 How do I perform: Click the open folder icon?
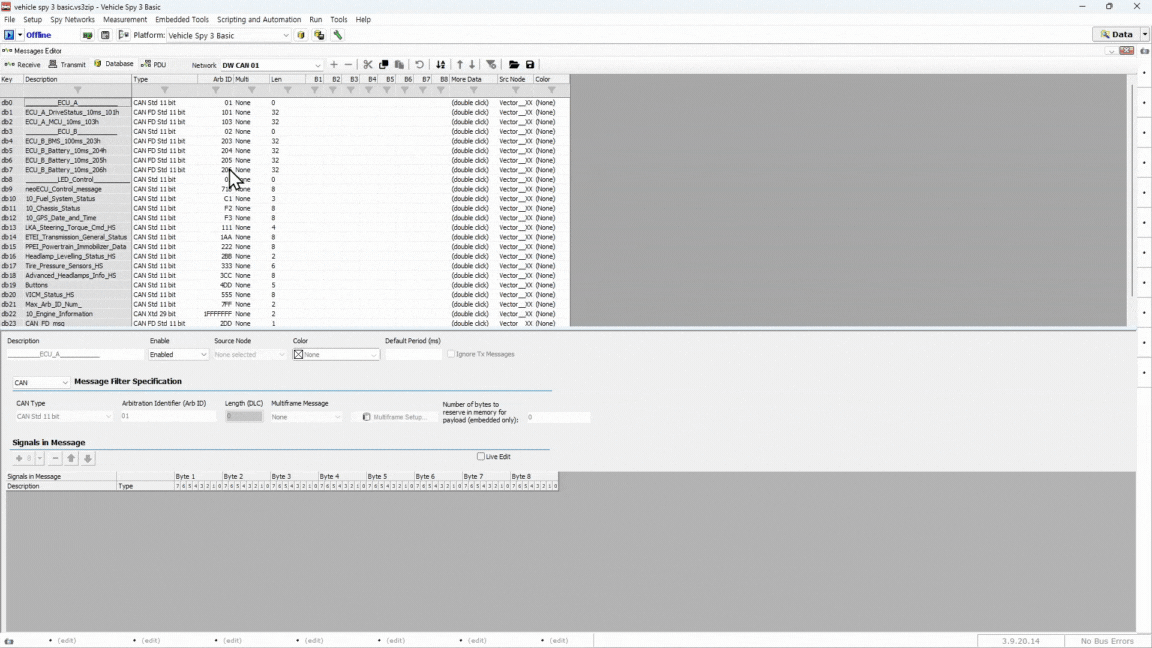514,65
